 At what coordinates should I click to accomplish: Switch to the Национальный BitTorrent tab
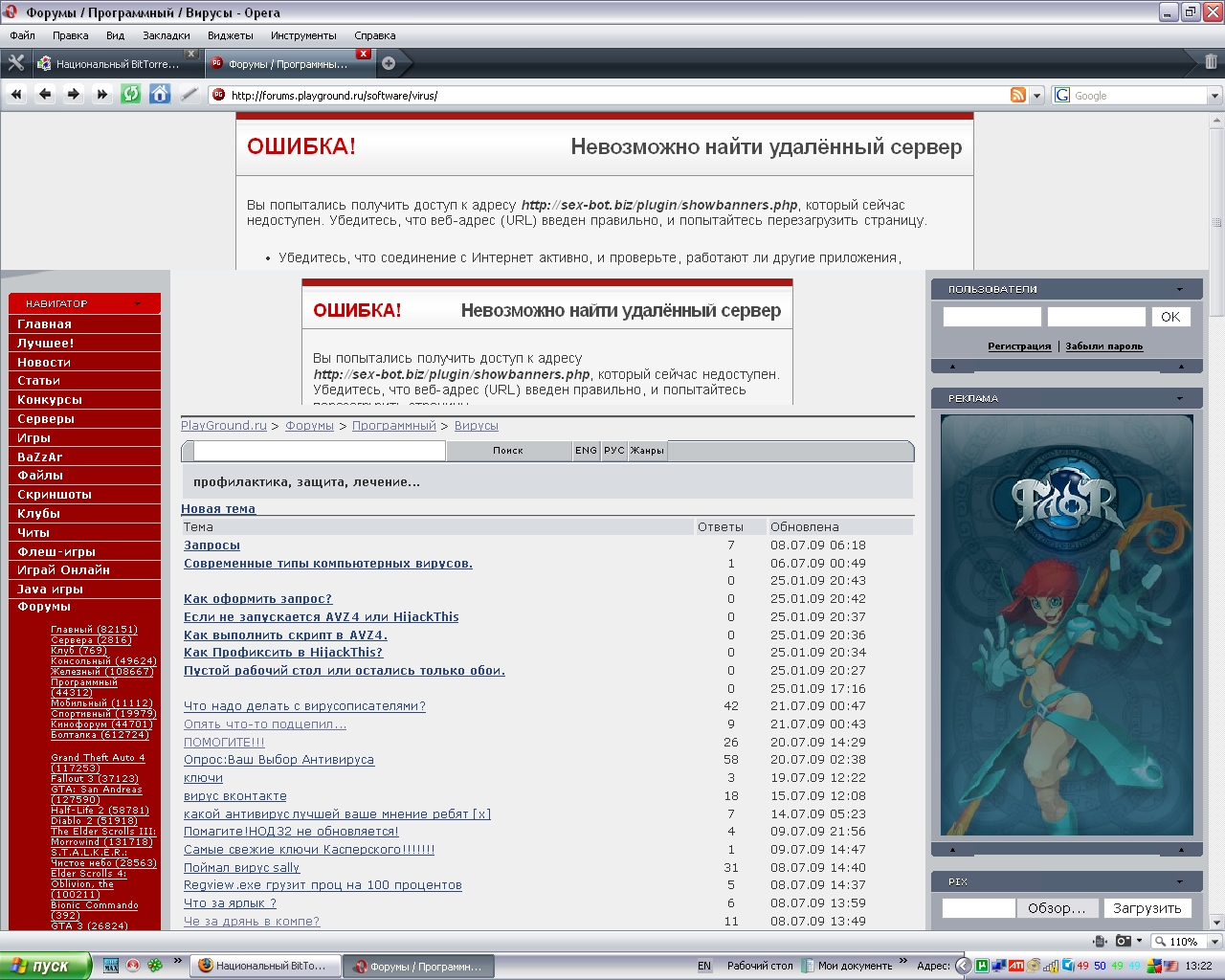(x=117, y=64)
